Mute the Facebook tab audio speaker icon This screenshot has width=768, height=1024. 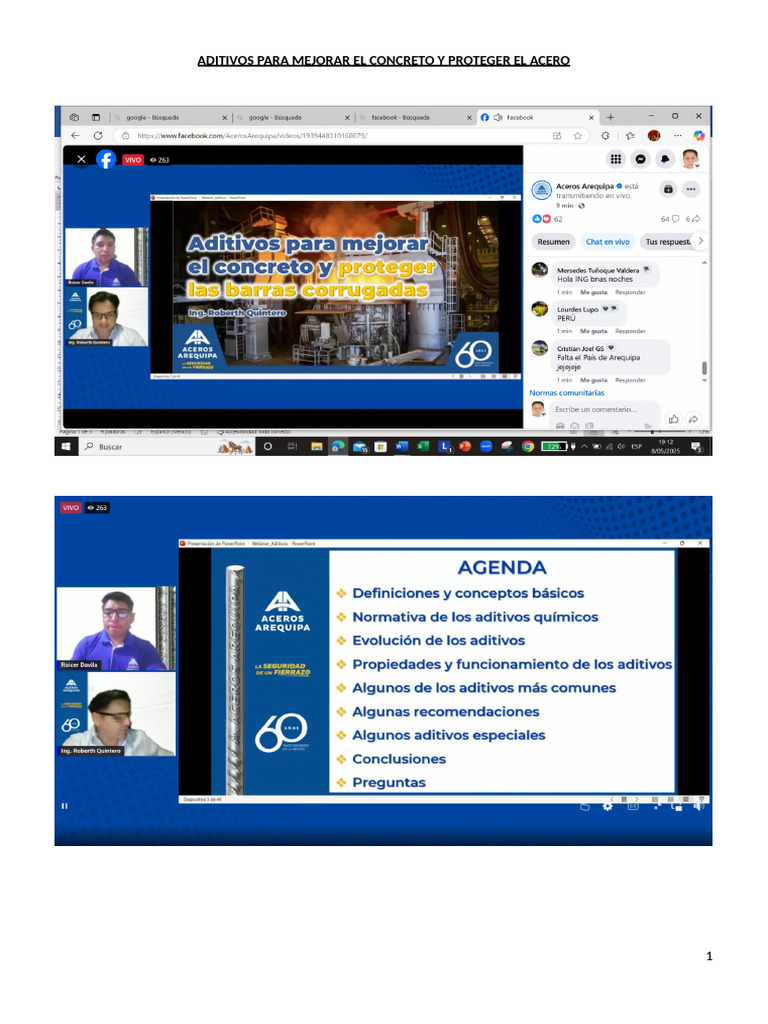(498, 118)
